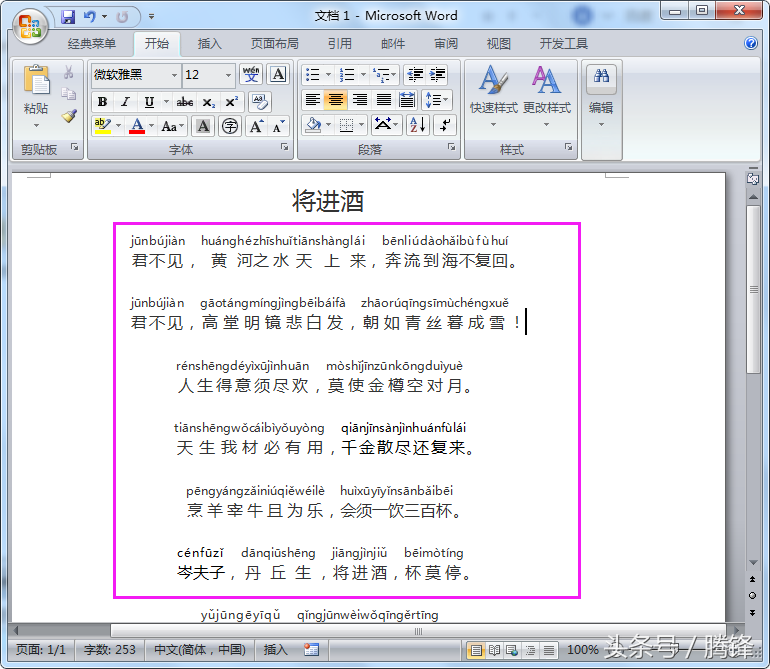Open the 经典菜单 tab
Viewport: 770px width, 669px height.
(x=92, y=44)
